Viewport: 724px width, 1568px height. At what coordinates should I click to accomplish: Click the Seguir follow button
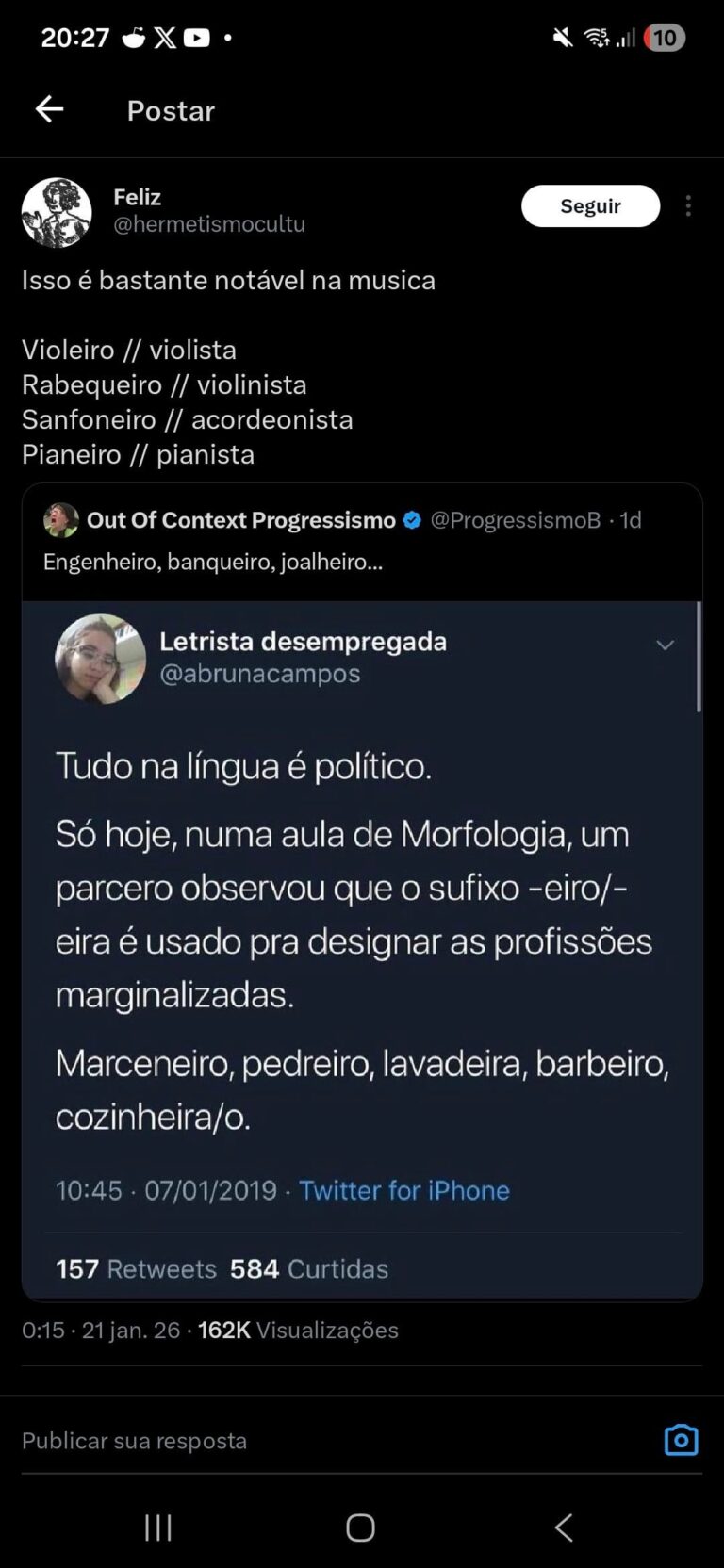click(590, 206)
